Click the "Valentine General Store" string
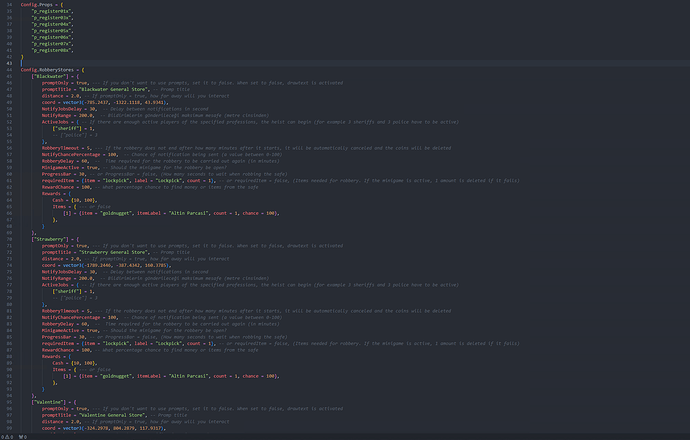Screen dimensions: 690x440 pos(112,415)
